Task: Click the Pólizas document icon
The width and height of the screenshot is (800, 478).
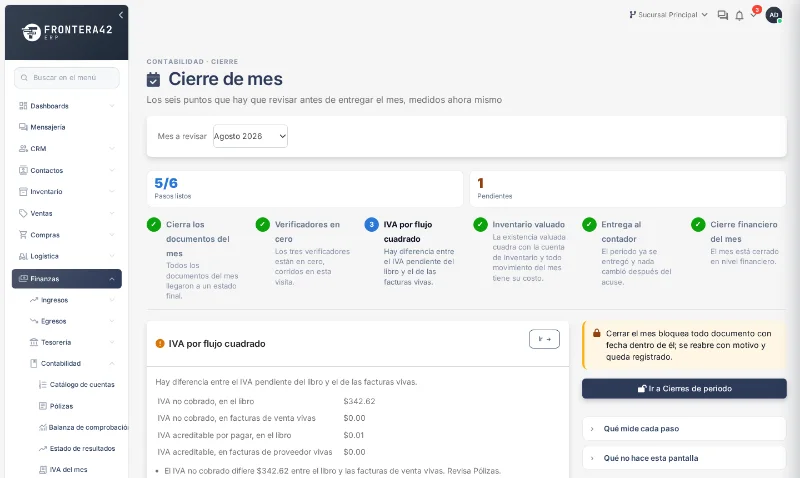Action: point(43,406)
